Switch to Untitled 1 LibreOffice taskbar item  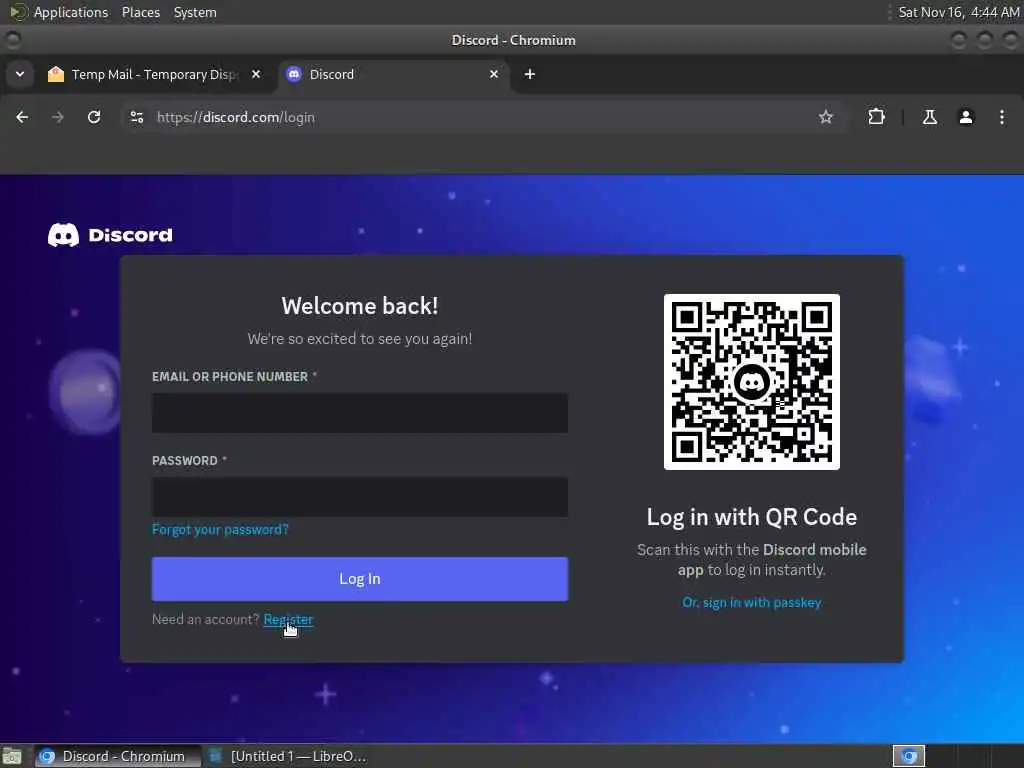(x=287, y=756)
